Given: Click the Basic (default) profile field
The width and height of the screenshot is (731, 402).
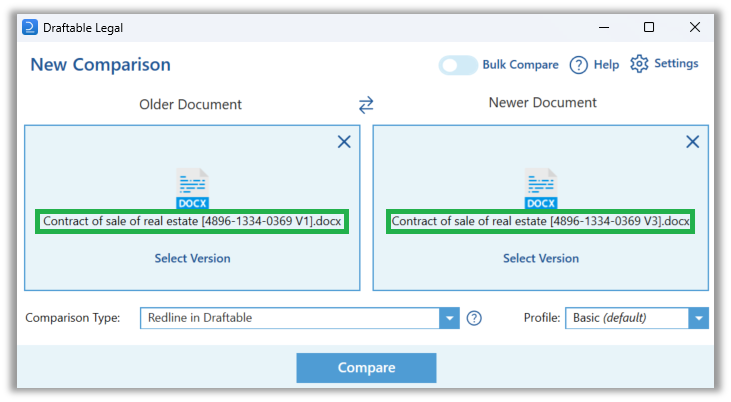Looking at the screenshot, I should pyautogui.click(x=637, y=318).
